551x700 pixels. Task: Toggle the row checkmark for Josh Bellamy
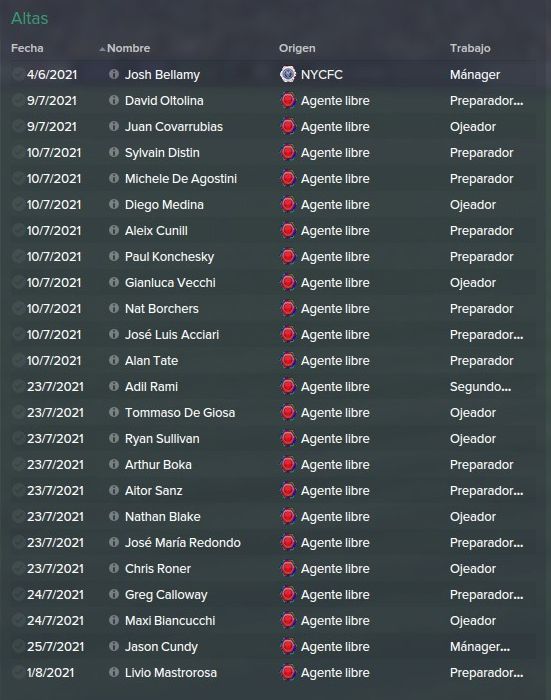[x=18, y=74]
